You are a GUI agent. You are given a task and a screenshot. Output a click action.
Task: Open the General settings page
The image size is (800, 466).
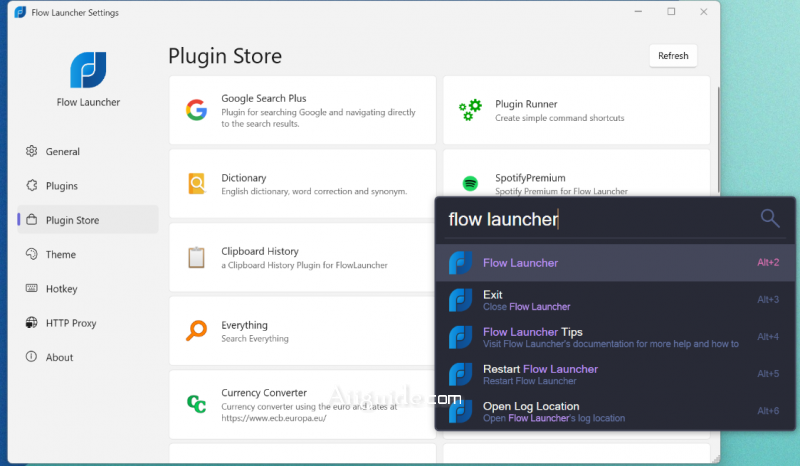click(x=88, y=151)
